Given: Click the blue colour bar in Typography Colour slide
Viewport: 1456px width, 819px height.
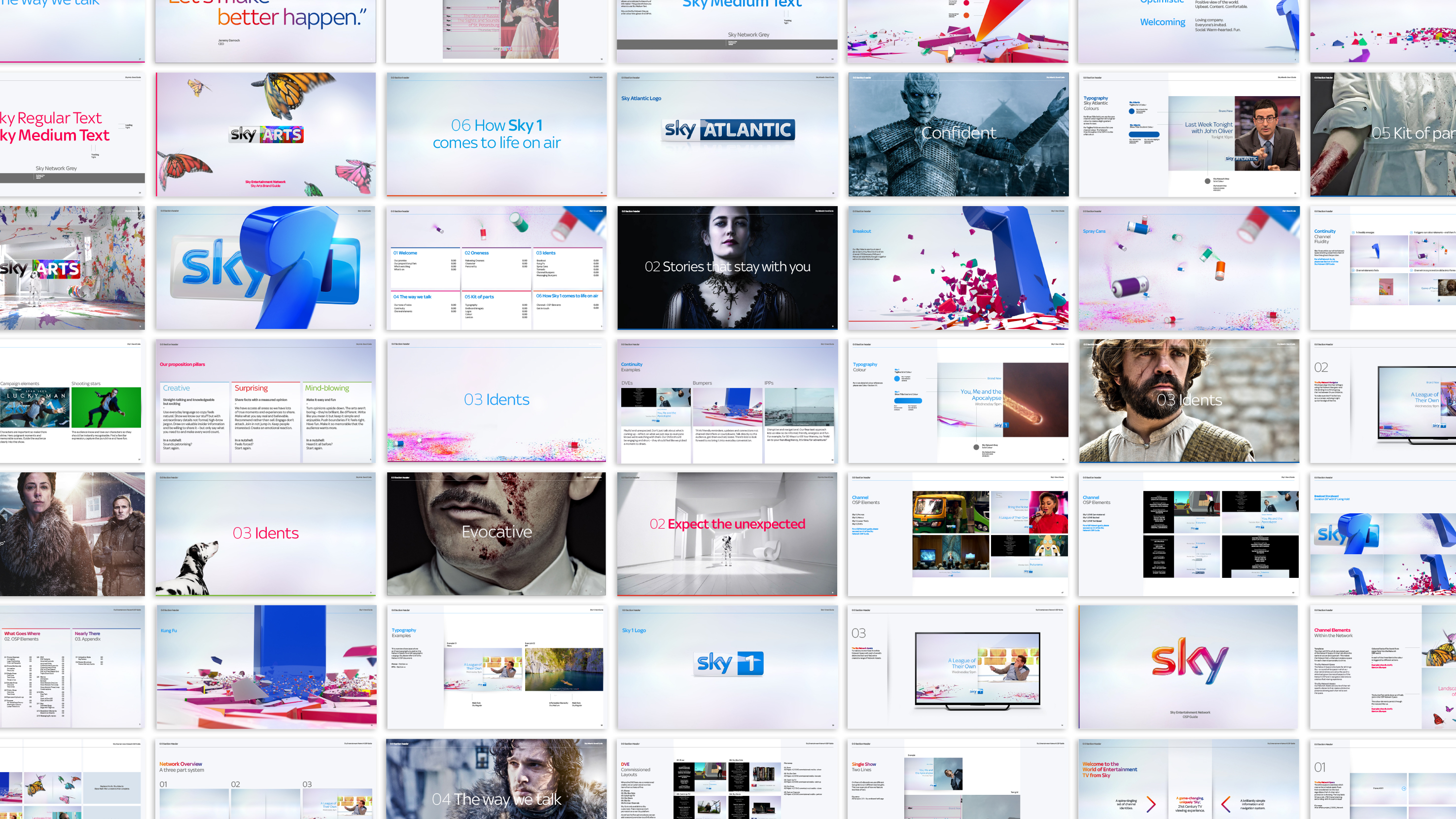Looking at the screenshot, I should pyautogui.click(x=907, y=401).
